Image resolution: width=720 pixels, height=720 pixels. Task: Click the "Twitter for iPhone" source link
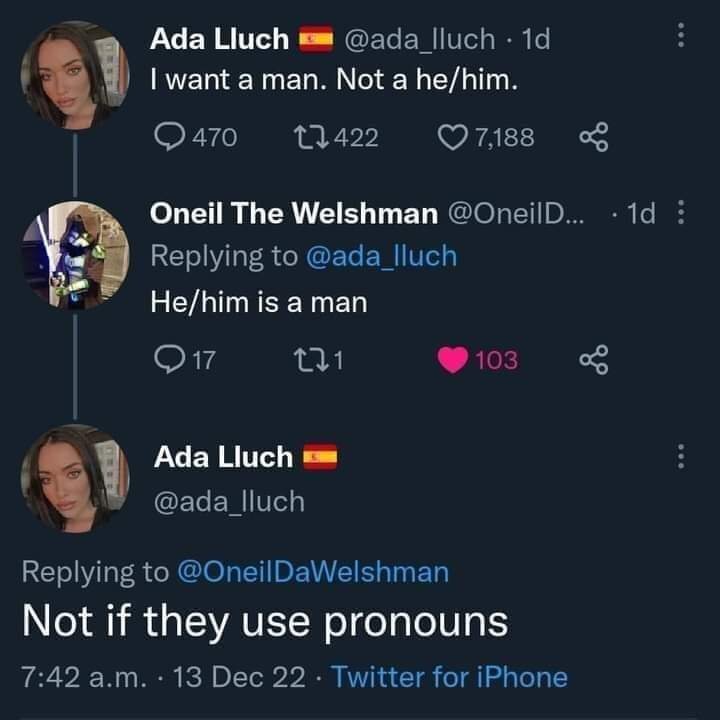[x=449, y=677]
